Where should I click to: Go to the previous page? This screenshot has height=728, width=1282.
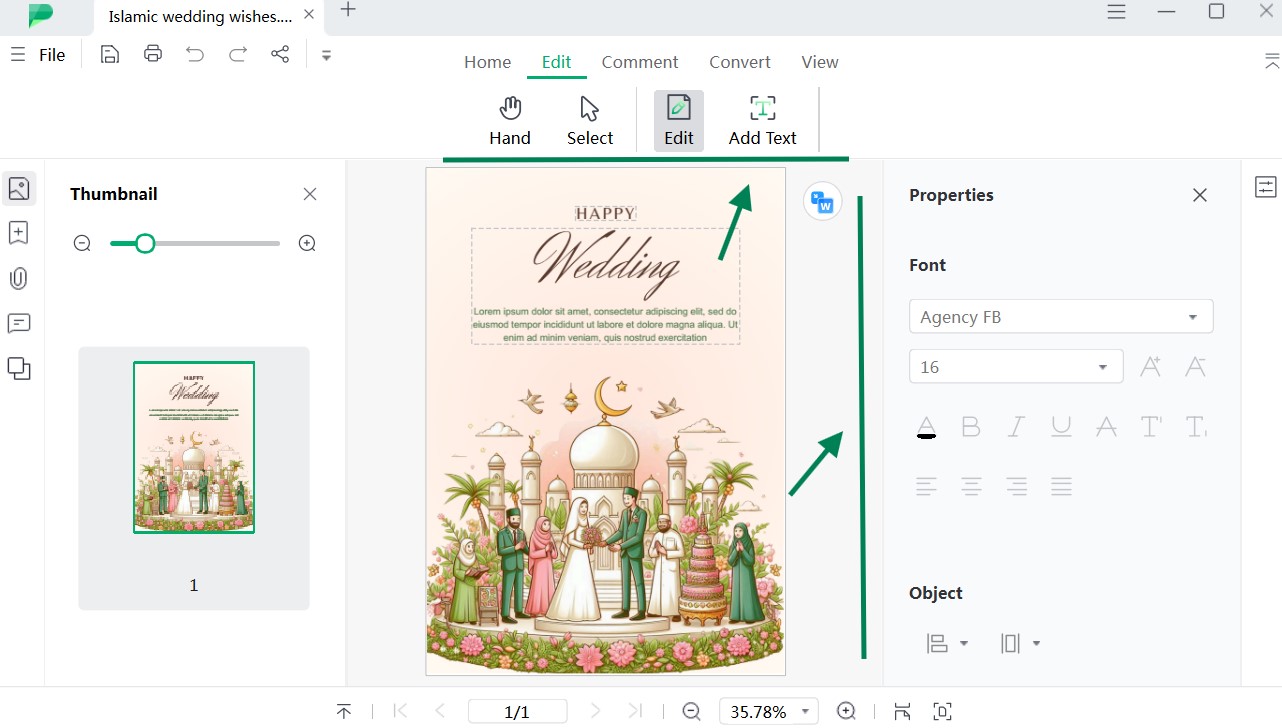pyautogui.click(x=440, y=711)
